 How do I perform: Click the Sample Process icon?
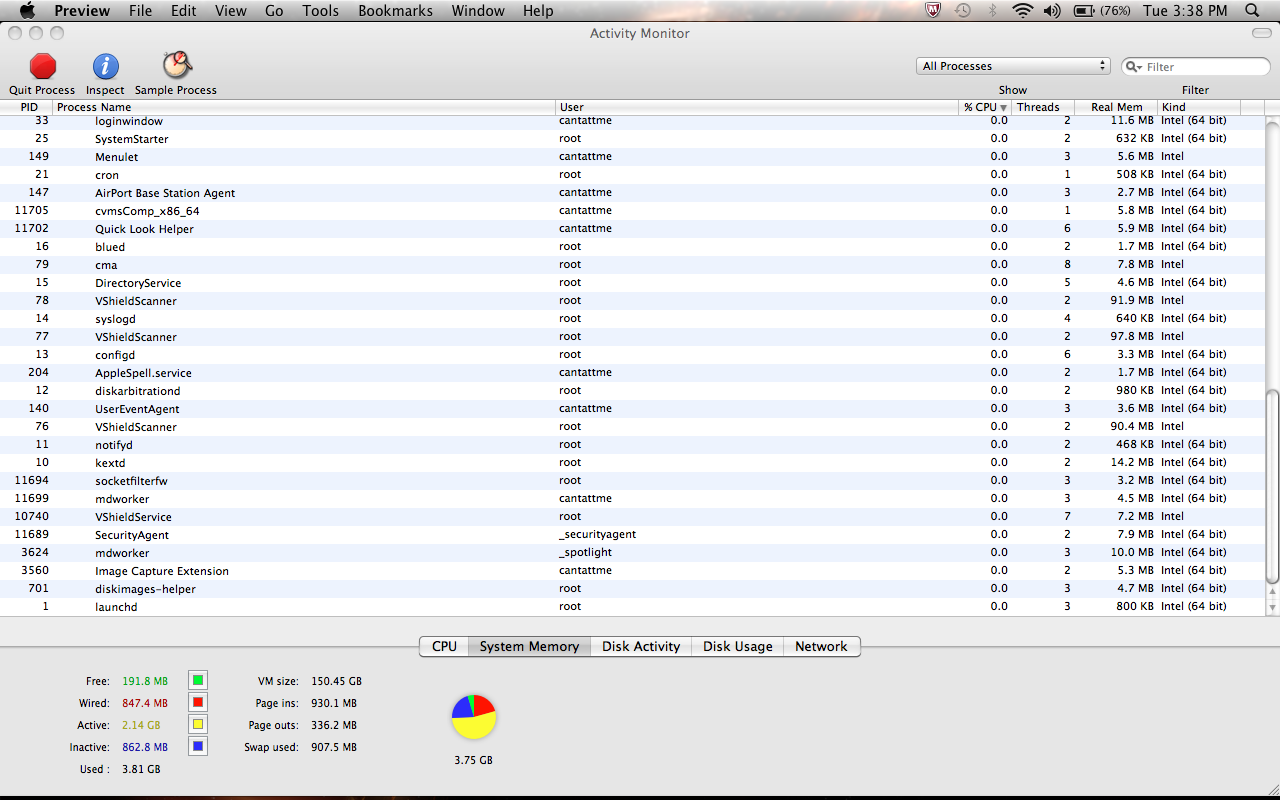177,65
